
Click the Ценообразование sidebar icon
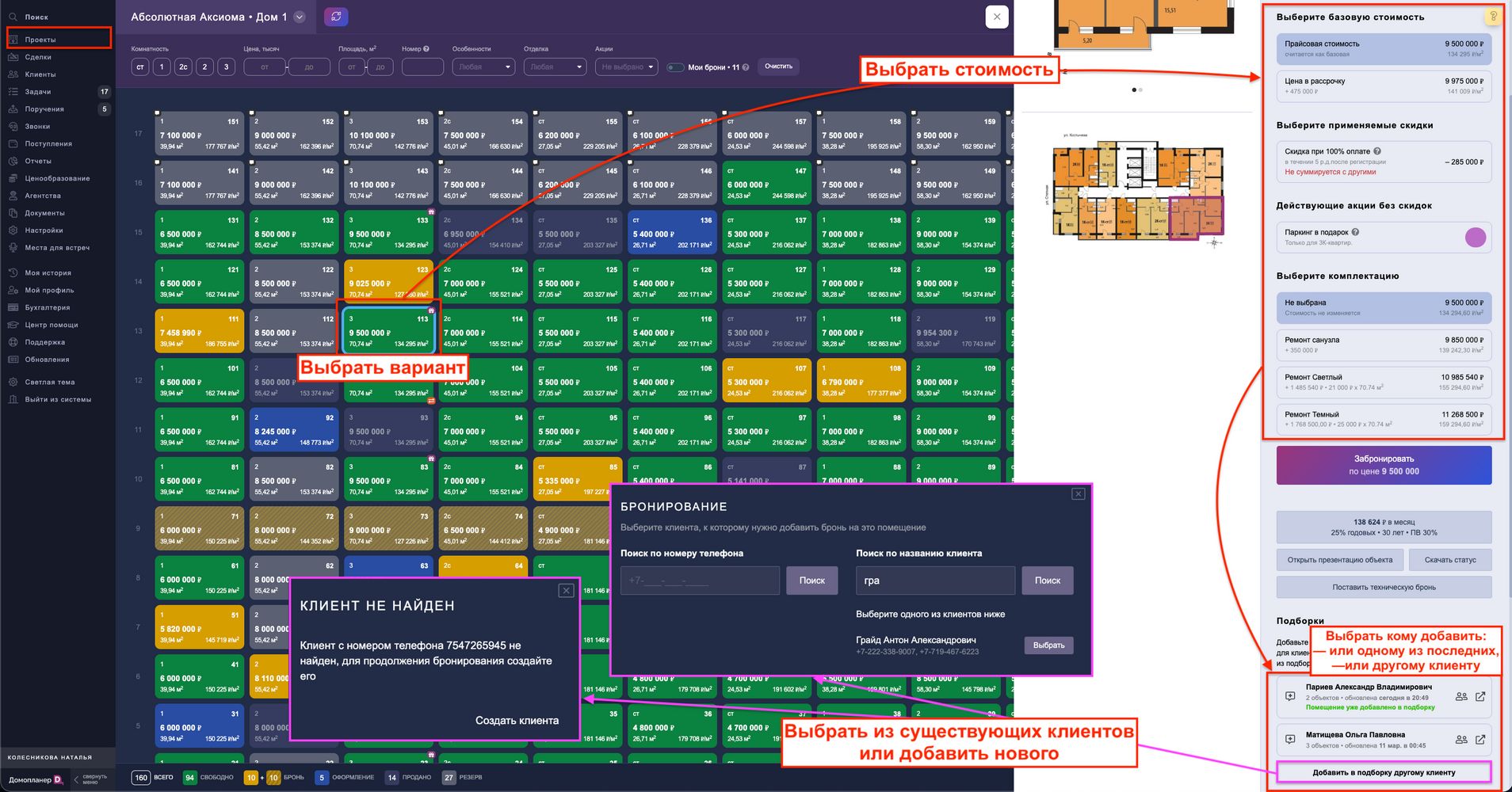pyautogui.click(x=13, y=178)
